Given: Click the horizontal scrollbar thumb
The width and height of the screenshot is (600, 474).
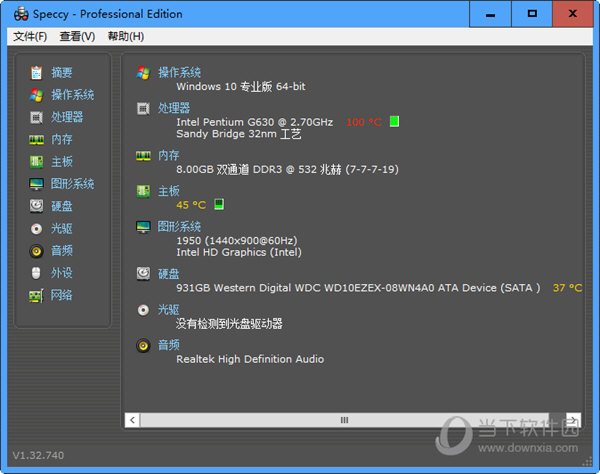Looking at the screenshot, I should click(344, 420).
